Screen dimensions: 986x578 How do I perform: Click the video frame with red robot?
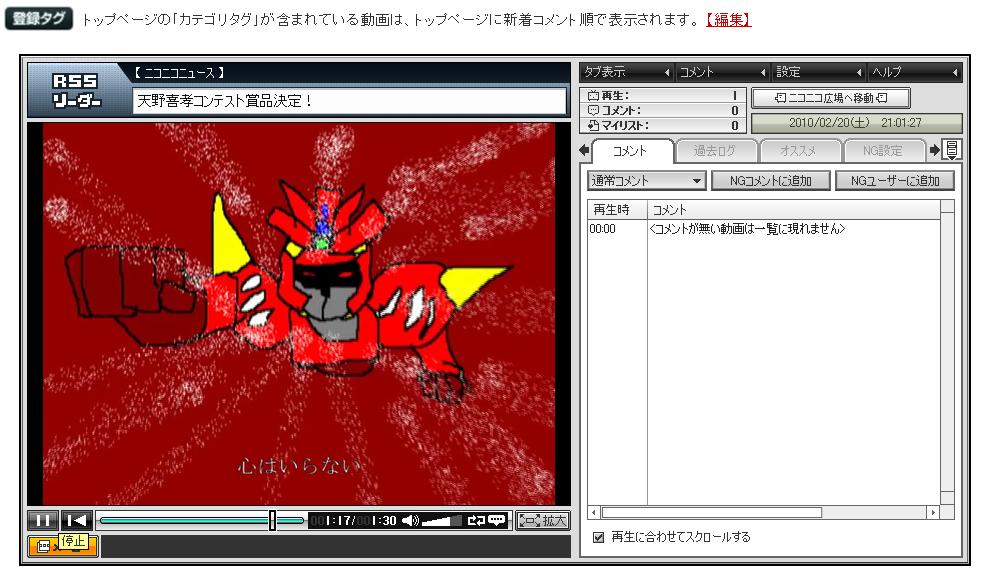click(299, 313)
